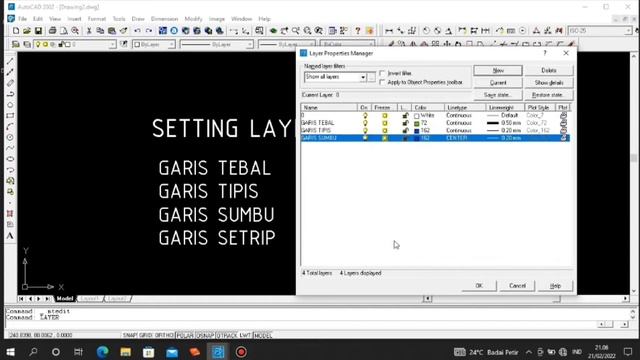Open the layer control dropdown in toolbar
The width and height of the screenshot is (640, 360).
point(112,44)
